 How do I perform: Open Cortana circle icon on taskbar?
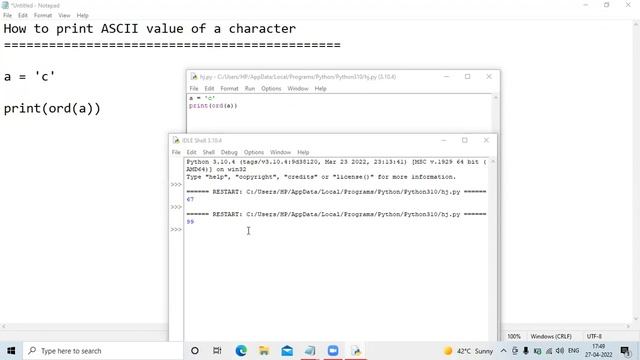pyautogui.click(x=195, y=351)
